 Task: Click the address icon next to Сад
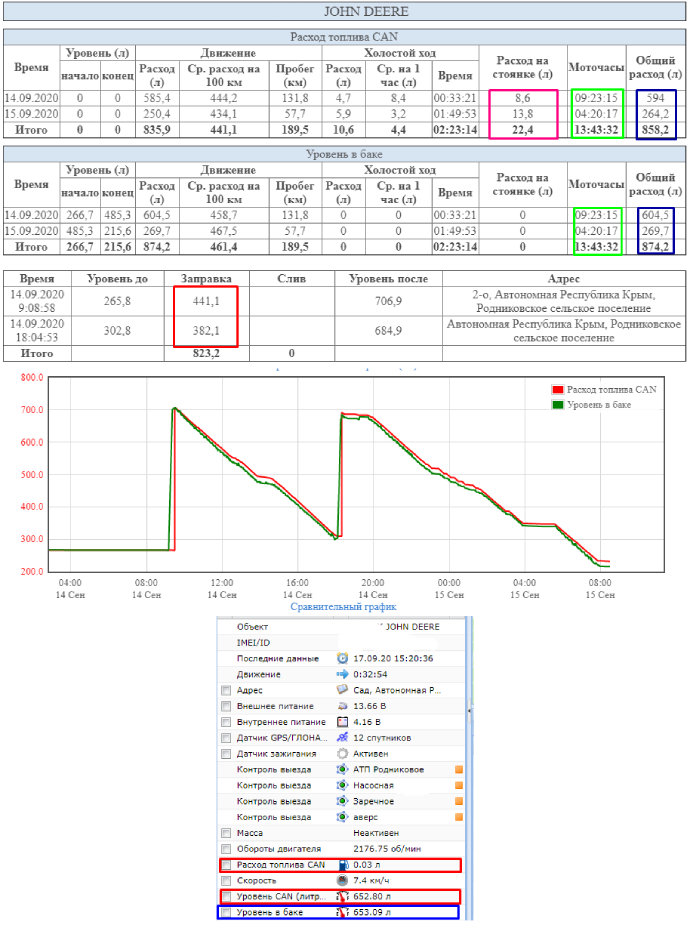(x=342, y=691)
